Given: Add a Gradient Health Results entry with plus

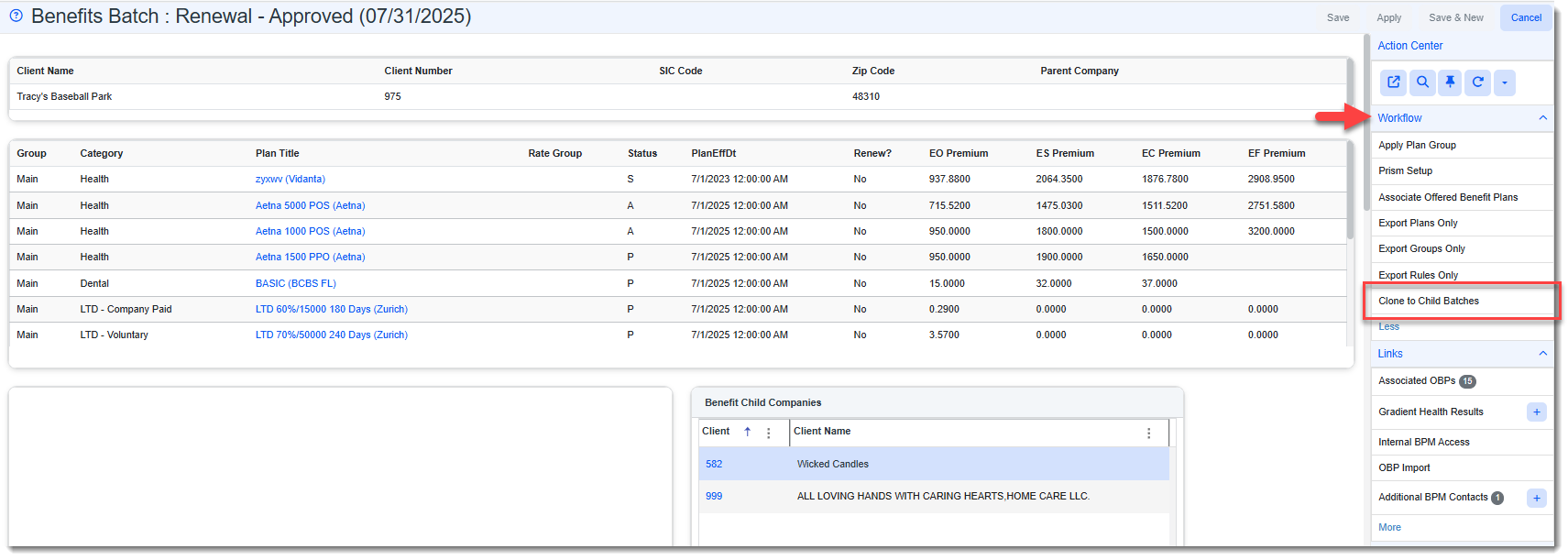Looking at the screenshot, I should (1537, 412).
